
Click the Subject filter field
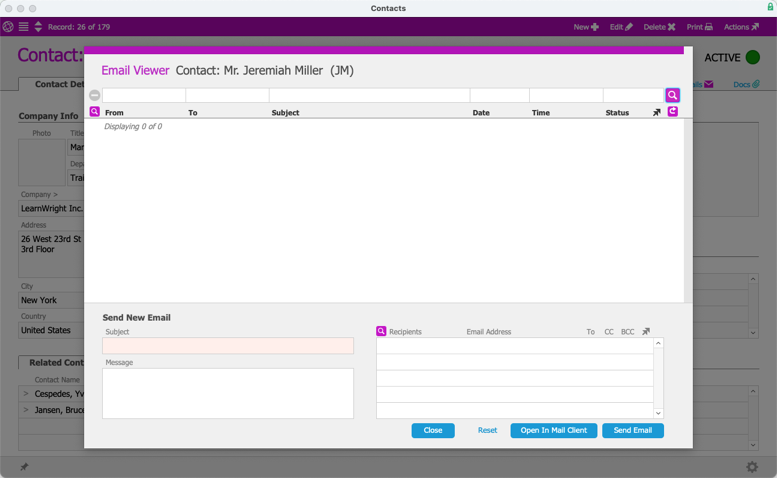coord(370,95)
